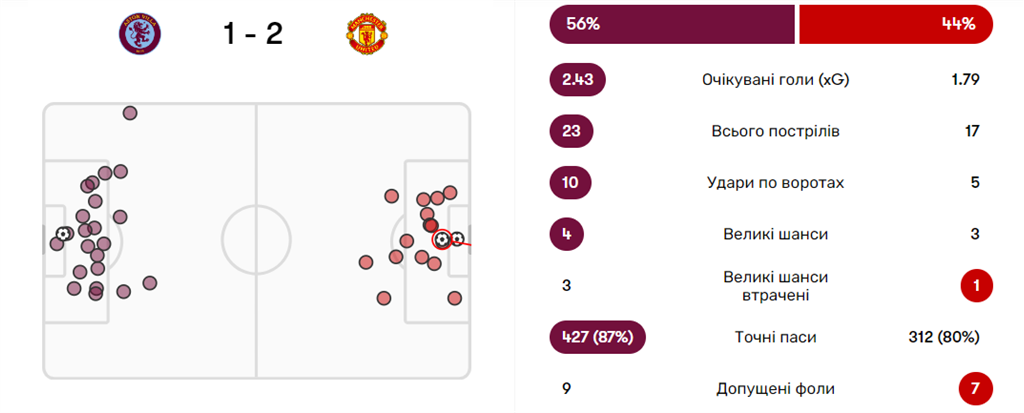This screenshot has width=1024, height=413.
Task: Select the 56% possession bar segment
Action: pos(671,25)
